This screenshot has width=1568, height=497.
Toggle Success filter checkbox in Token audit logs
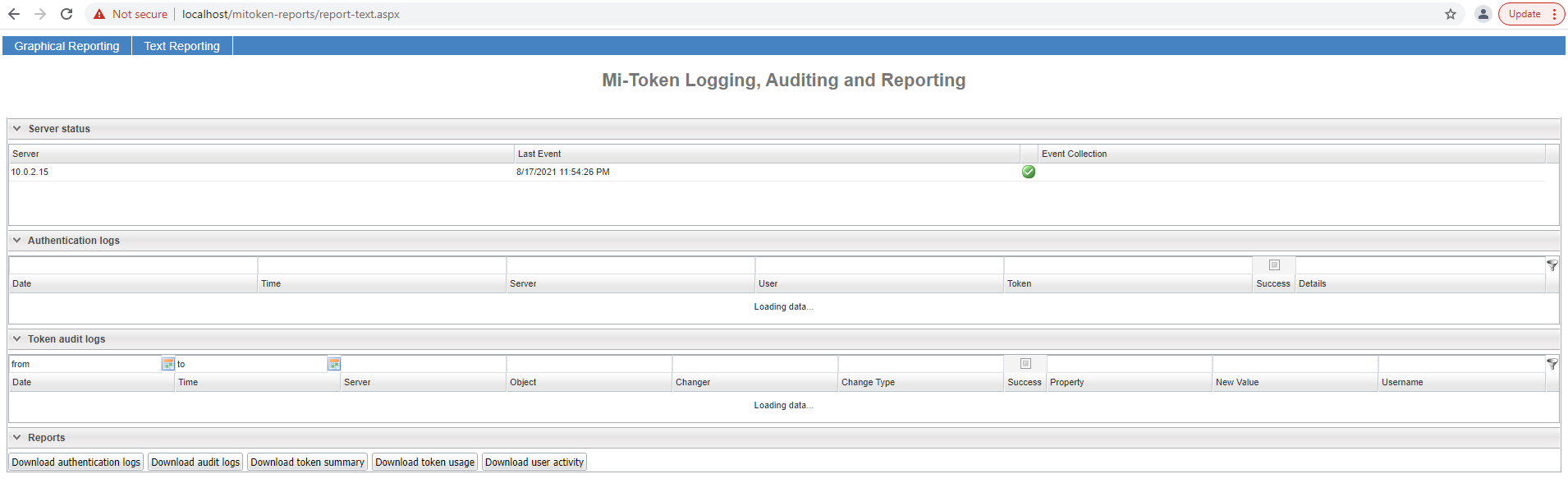click(x=1025, y=364)
